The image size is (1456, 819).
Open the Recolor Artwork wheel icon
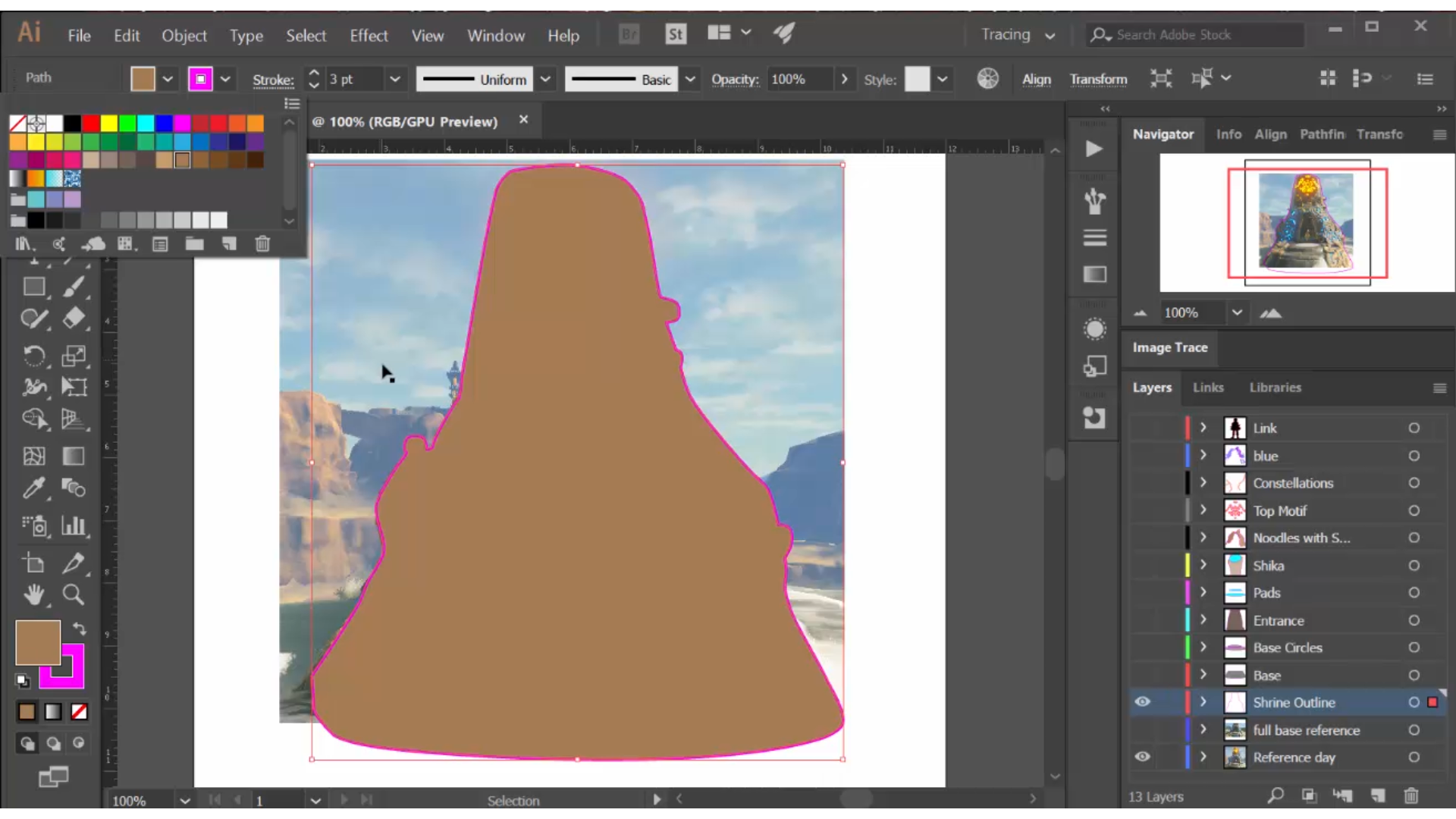(x=987, y=79)
